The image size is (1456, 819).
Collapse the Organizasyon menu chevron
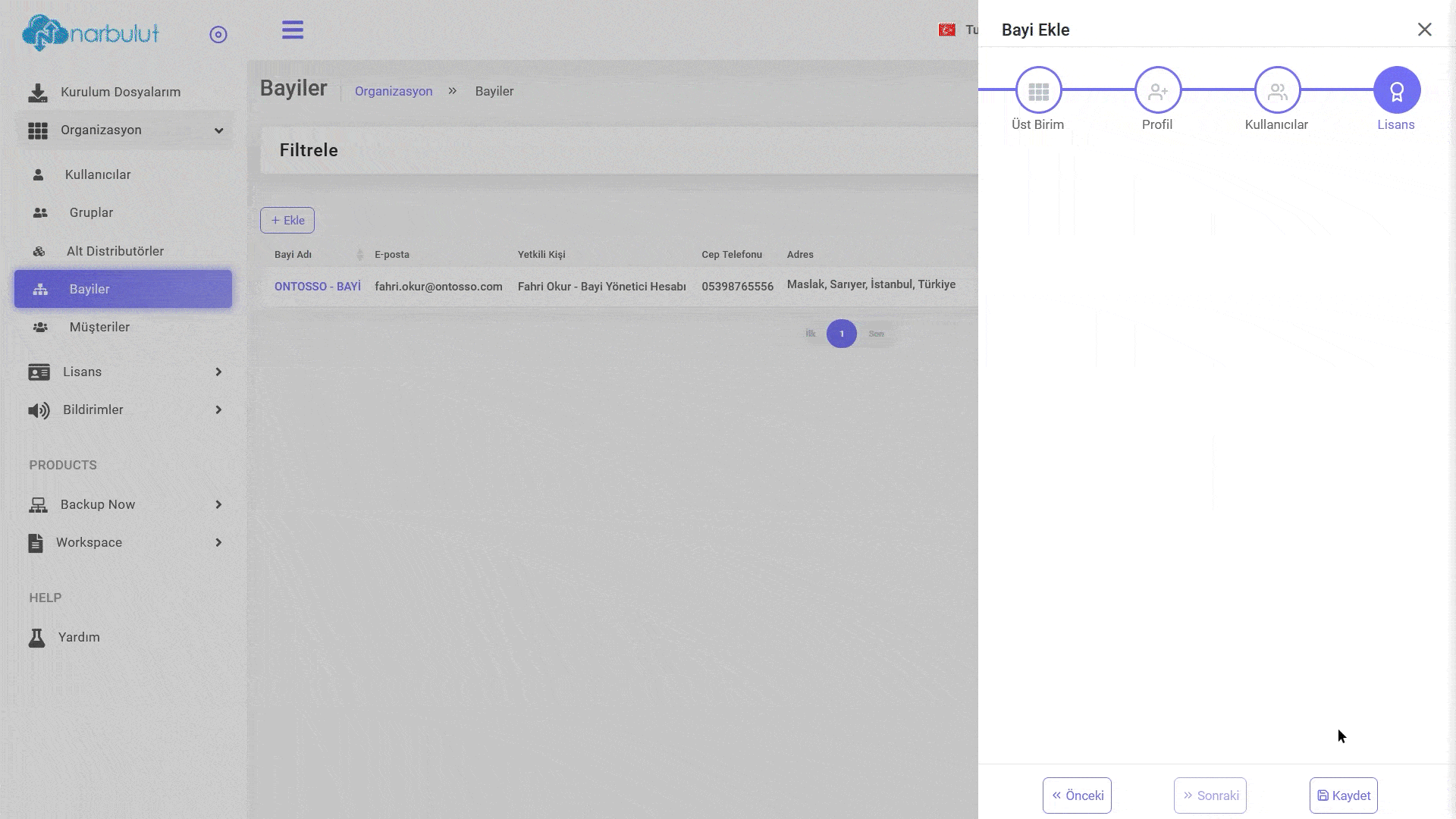click(219, 130)
